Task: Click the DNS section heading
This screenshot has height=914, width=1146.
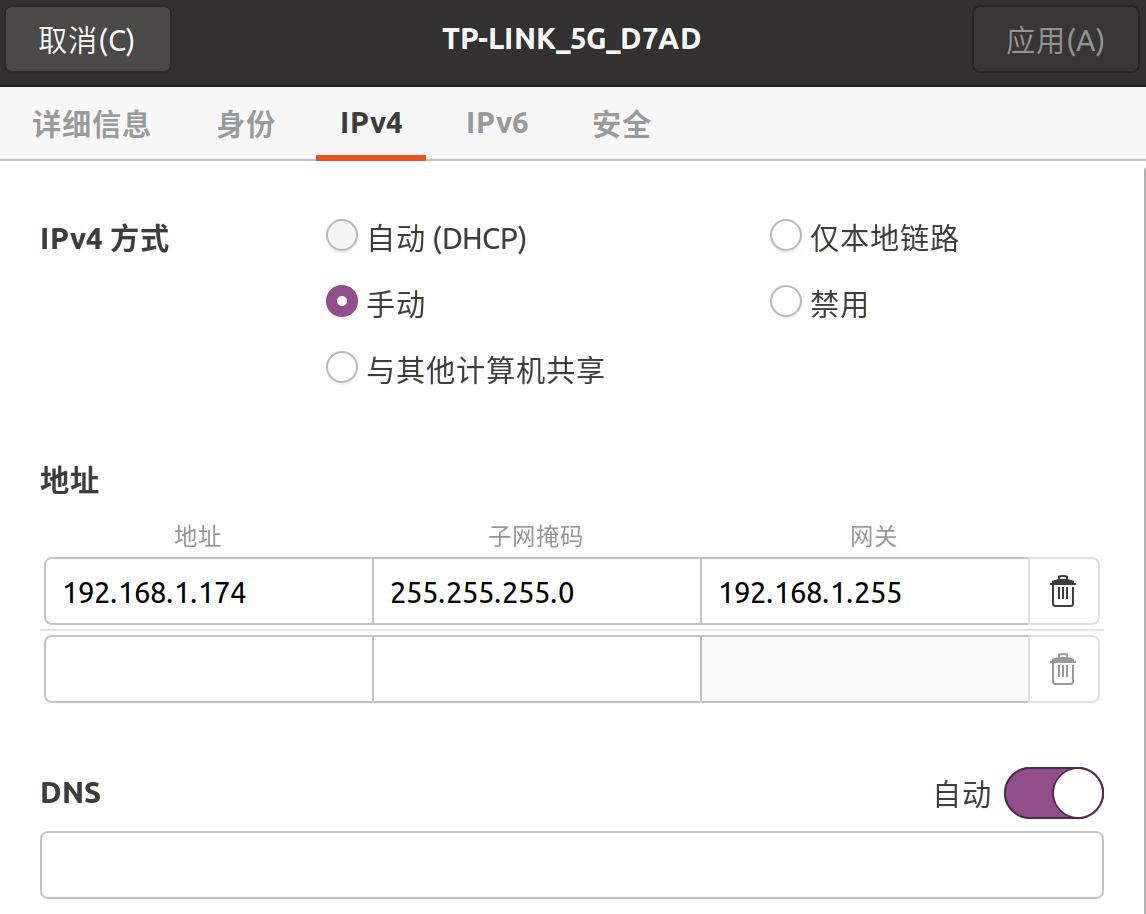Action: pyautogui.click(x=71, y=793)
